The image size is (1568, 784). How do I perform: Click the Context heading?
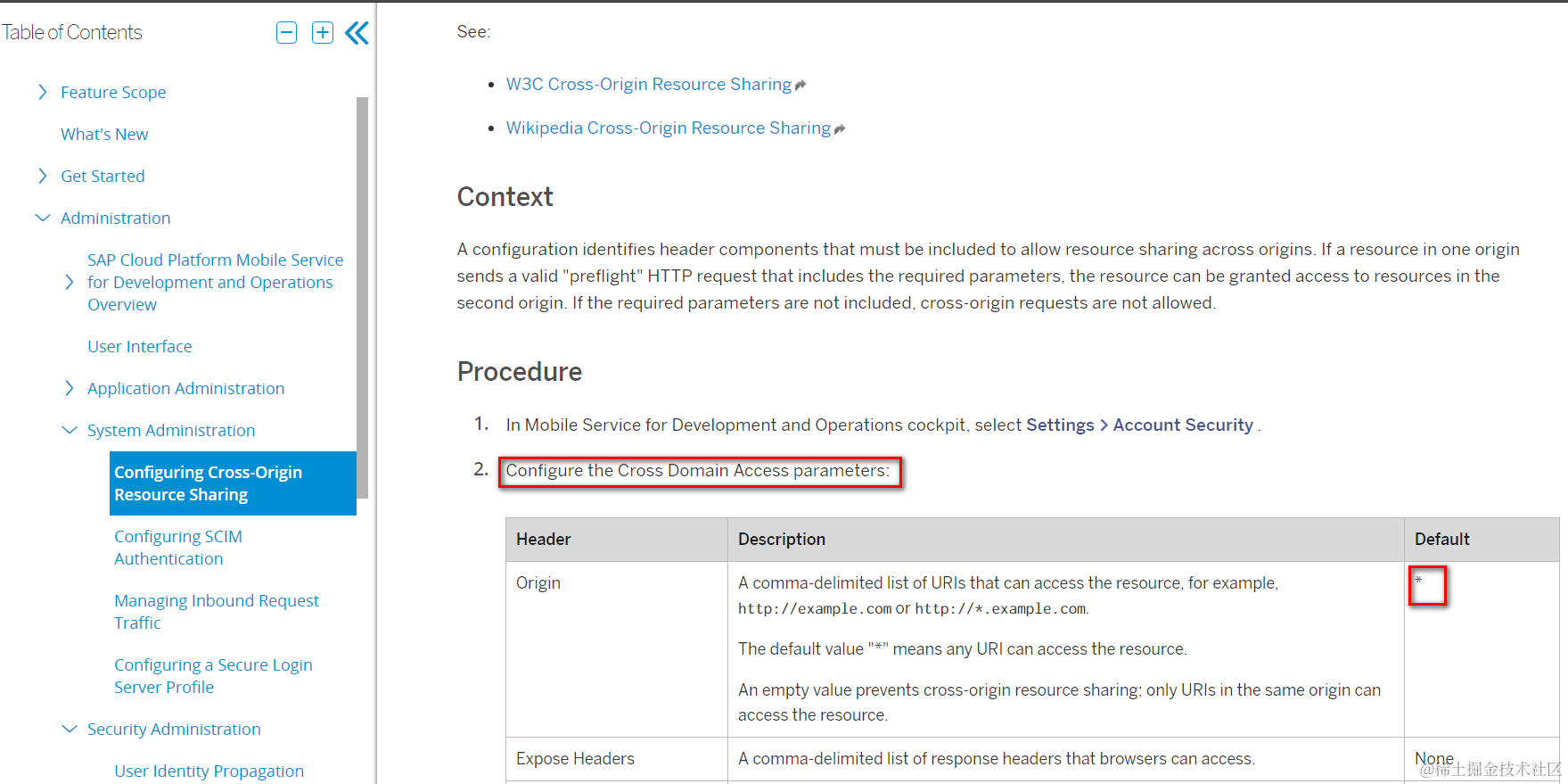(x=505, y=196)
